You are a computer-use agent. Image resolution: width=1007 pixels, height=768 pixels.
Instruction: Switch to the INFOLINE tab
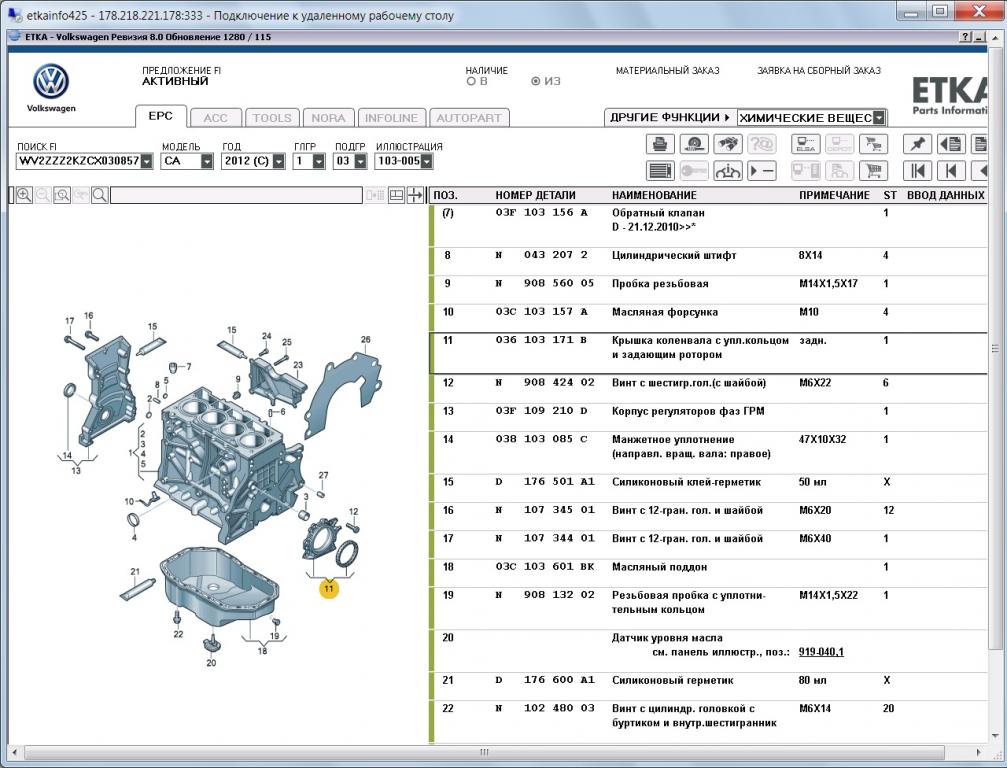point(392,118)
